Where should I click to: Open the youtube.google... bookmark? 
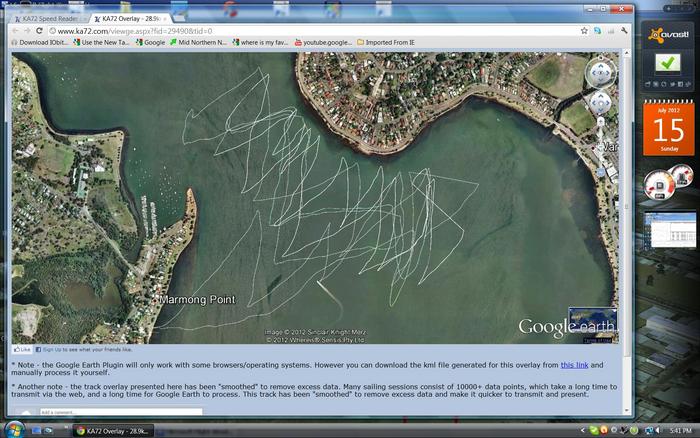click(323, 43)
